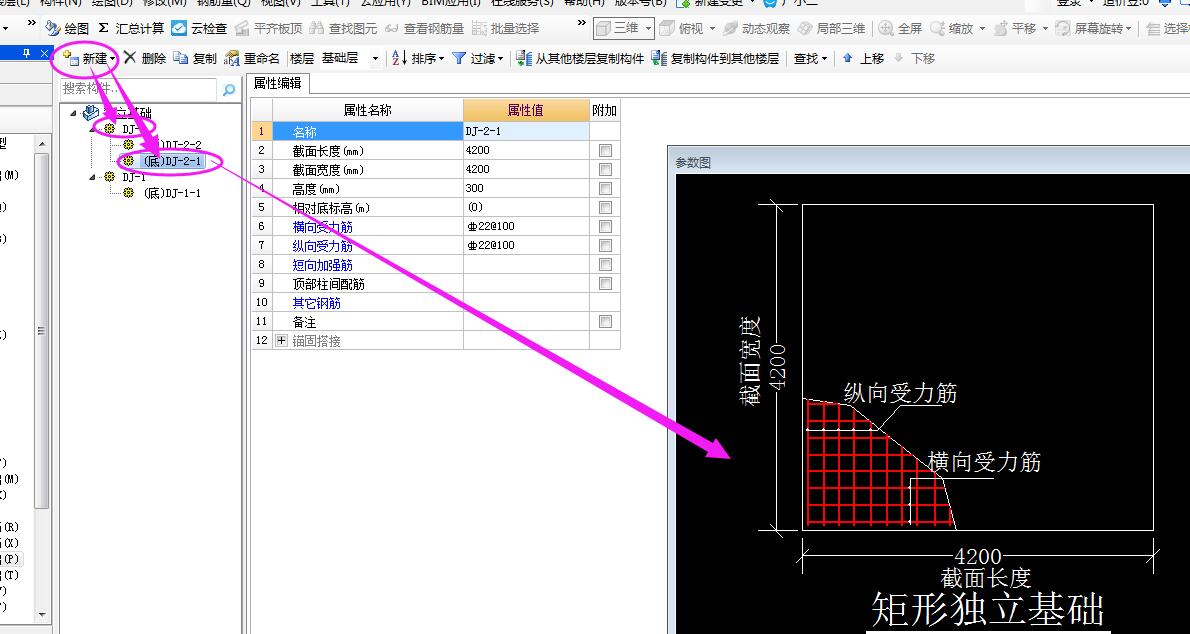Click the 短向加强筋 property link
1190x634 pixels.
[x=323, y=264]
